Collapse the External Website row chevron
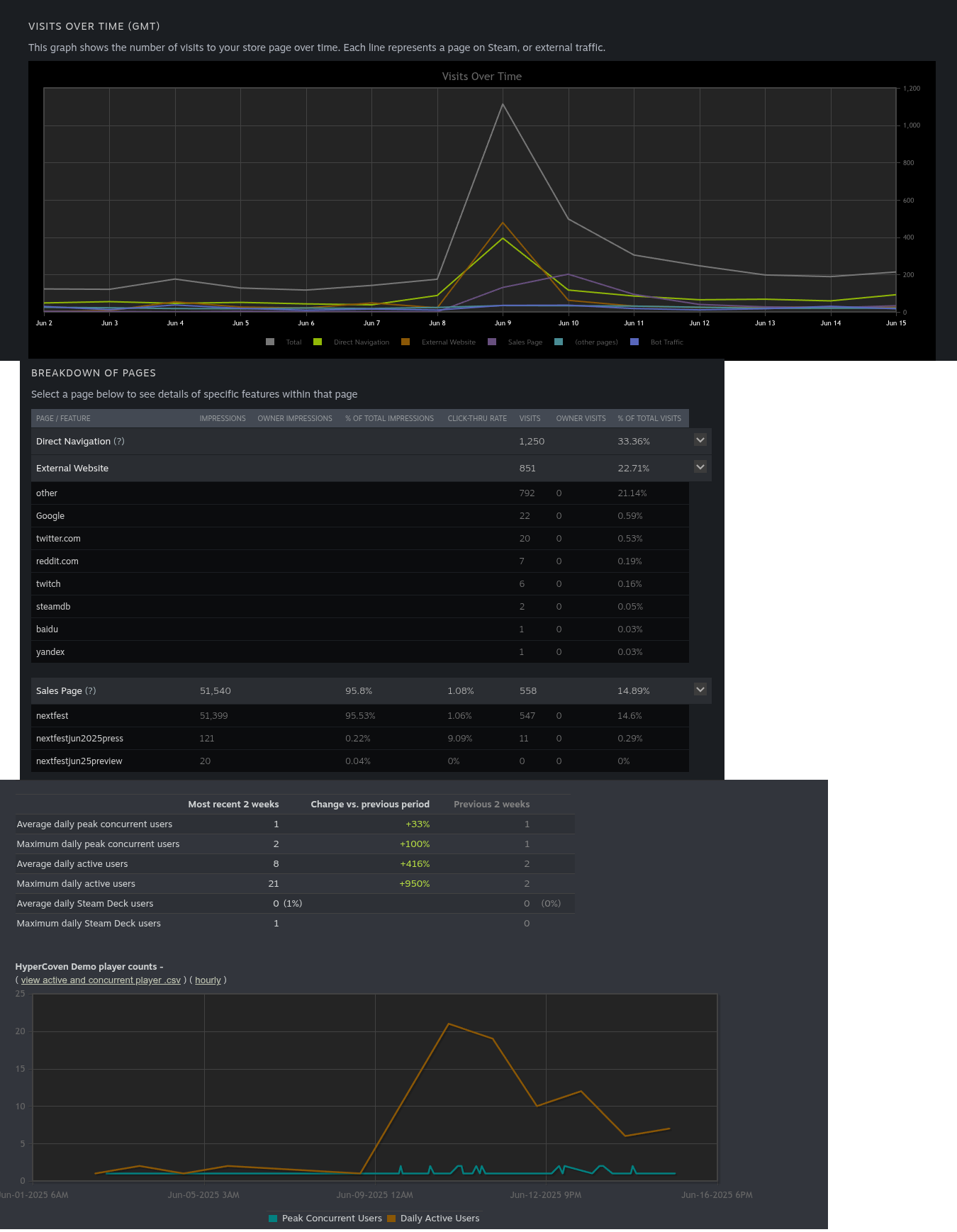Viewport: 957px width, 1232px height. (x=700, y=467)
